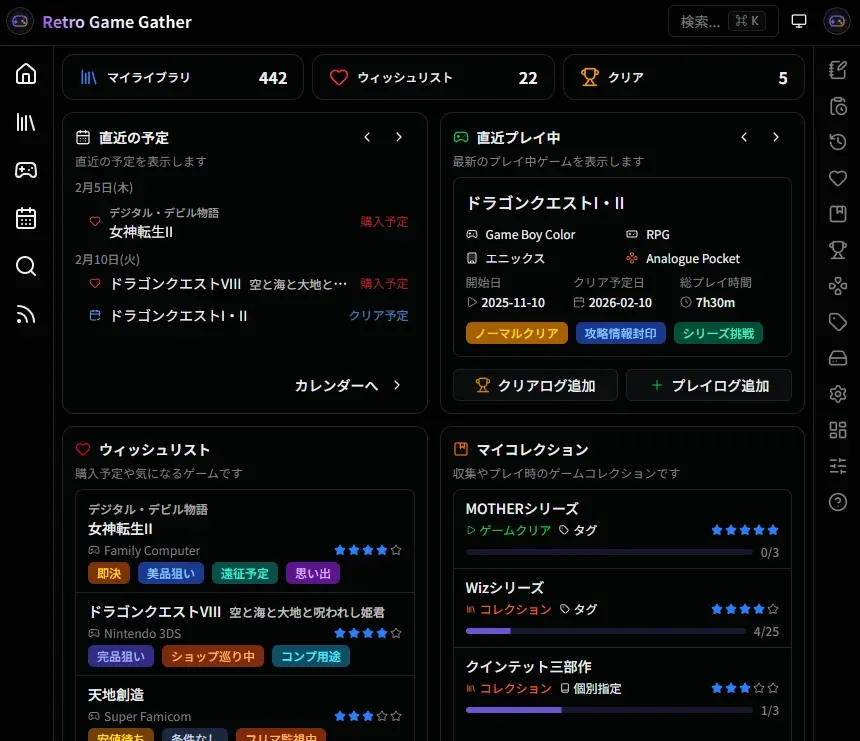Open the クリア 5 card
860x741 pixels.
[684, 77]
